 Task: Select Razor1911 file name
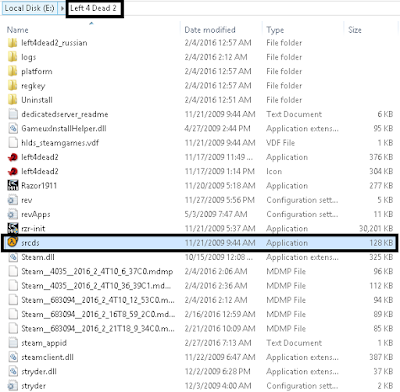pyautogui.click(x=39, y=186)
